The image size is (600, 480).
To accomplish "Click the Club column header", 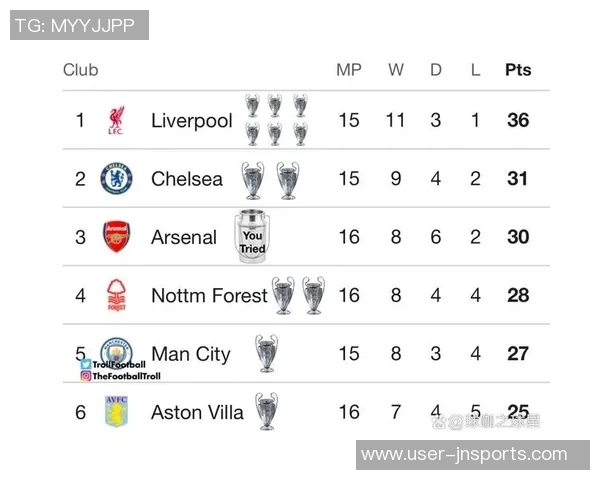I will pos(80,70).
